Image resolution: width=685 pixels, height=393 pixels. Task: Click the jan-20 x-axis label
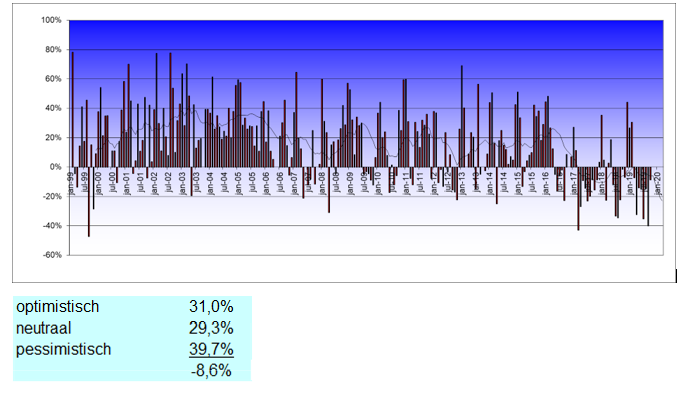click(x=658, y=183)
